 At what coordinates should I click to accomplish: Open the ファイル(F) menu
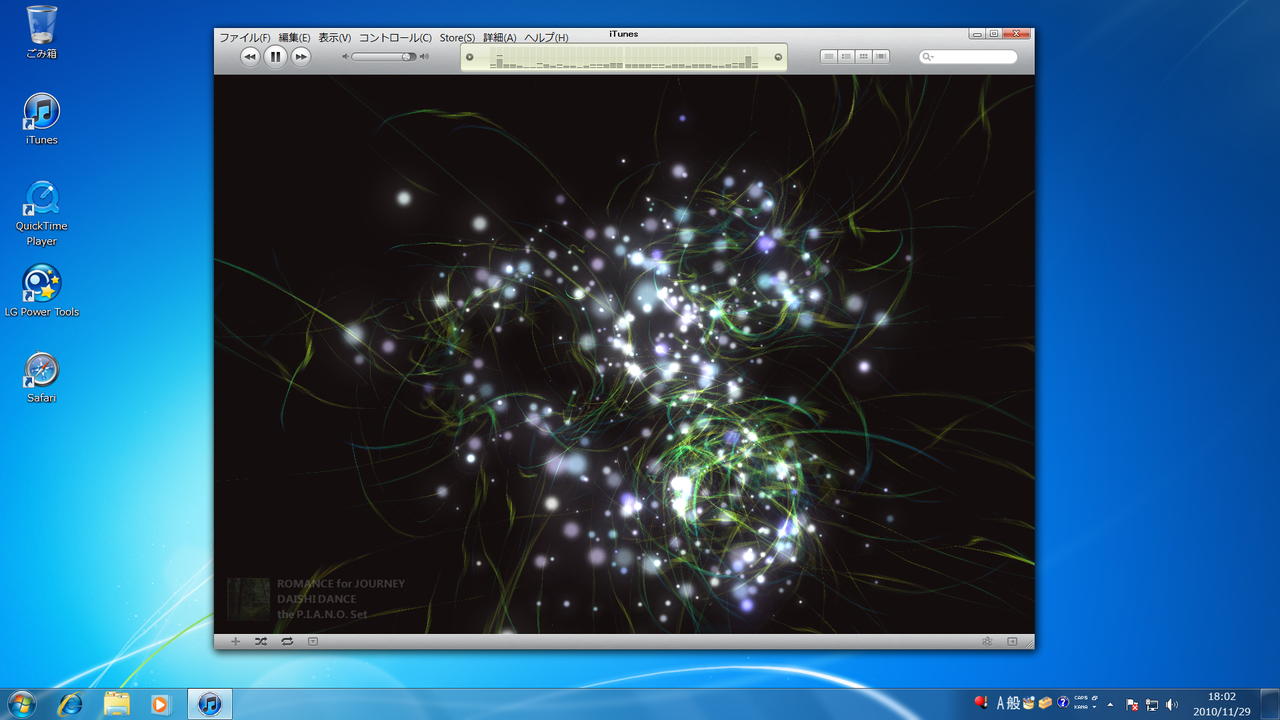coord(245,38)
